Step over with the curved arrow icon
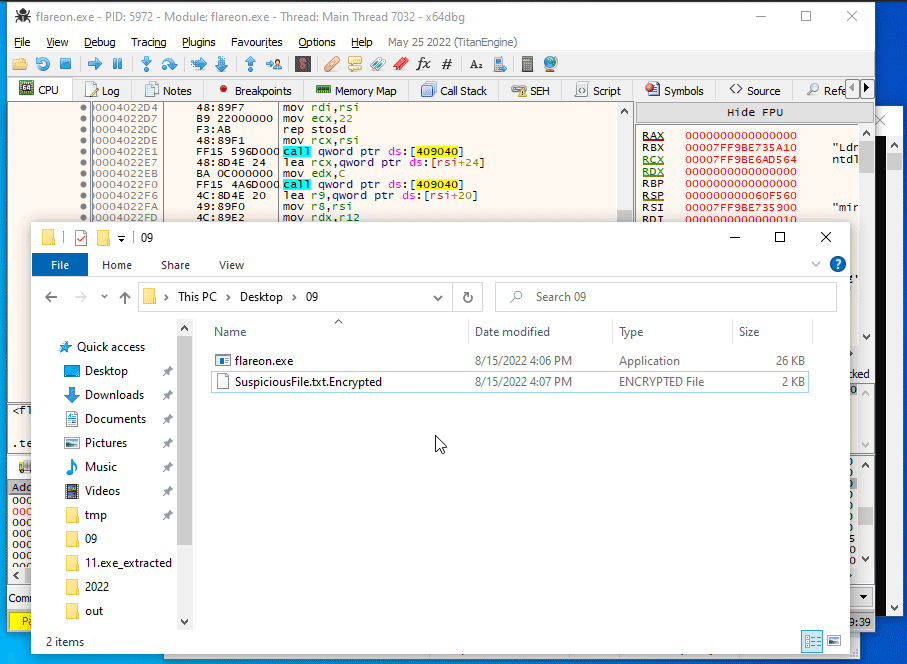The height and width of the screenshot is (664, 907). click(x=169, y=64)
